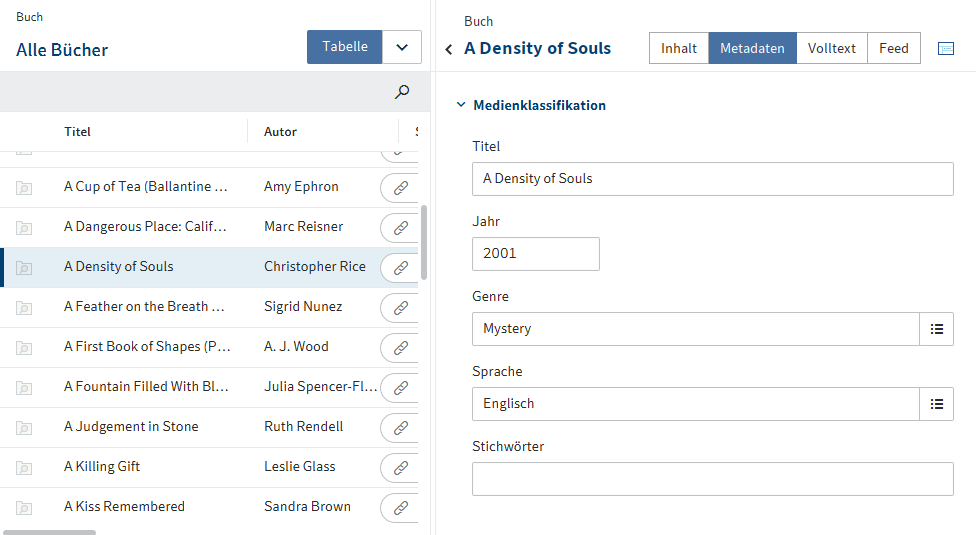
Task: Select the row A Kiss Remembered
Action: tap(209, 508)
